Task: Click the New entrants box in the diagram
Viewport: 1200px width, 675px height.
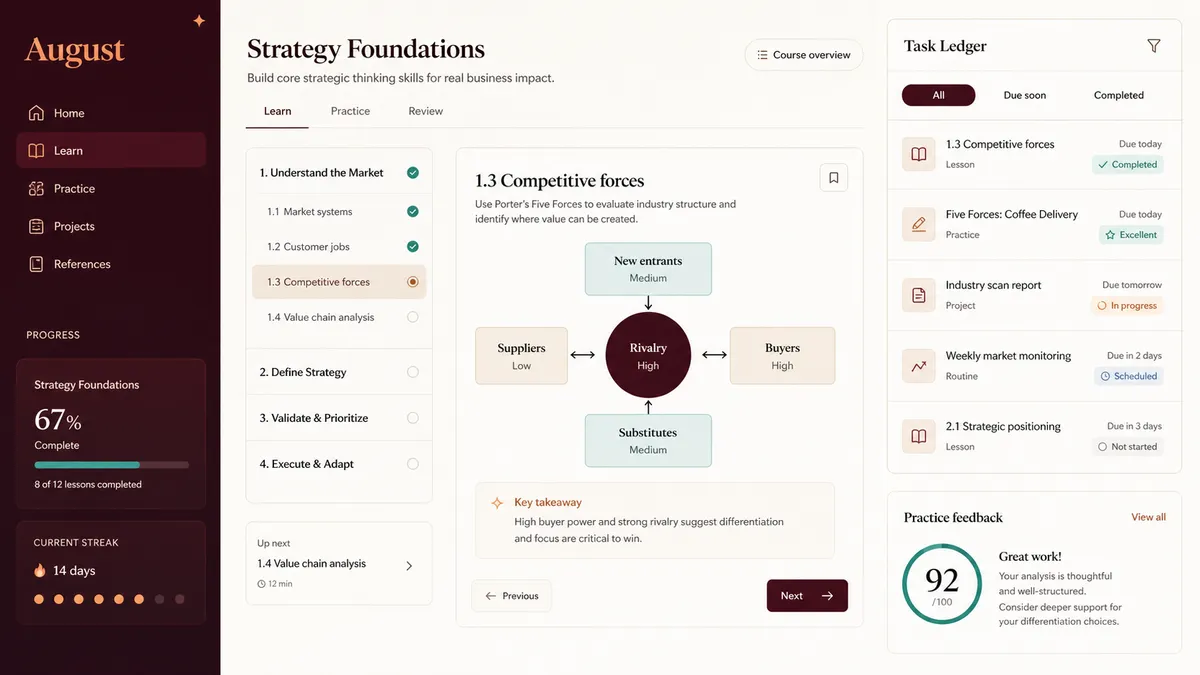Action: pyautogui.click(x=648, y=269)
